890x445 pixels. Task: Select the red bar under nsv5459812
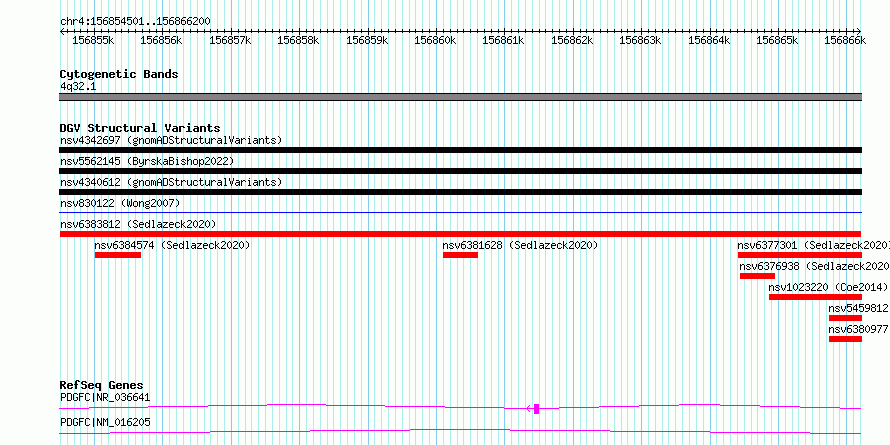[845, 318]
